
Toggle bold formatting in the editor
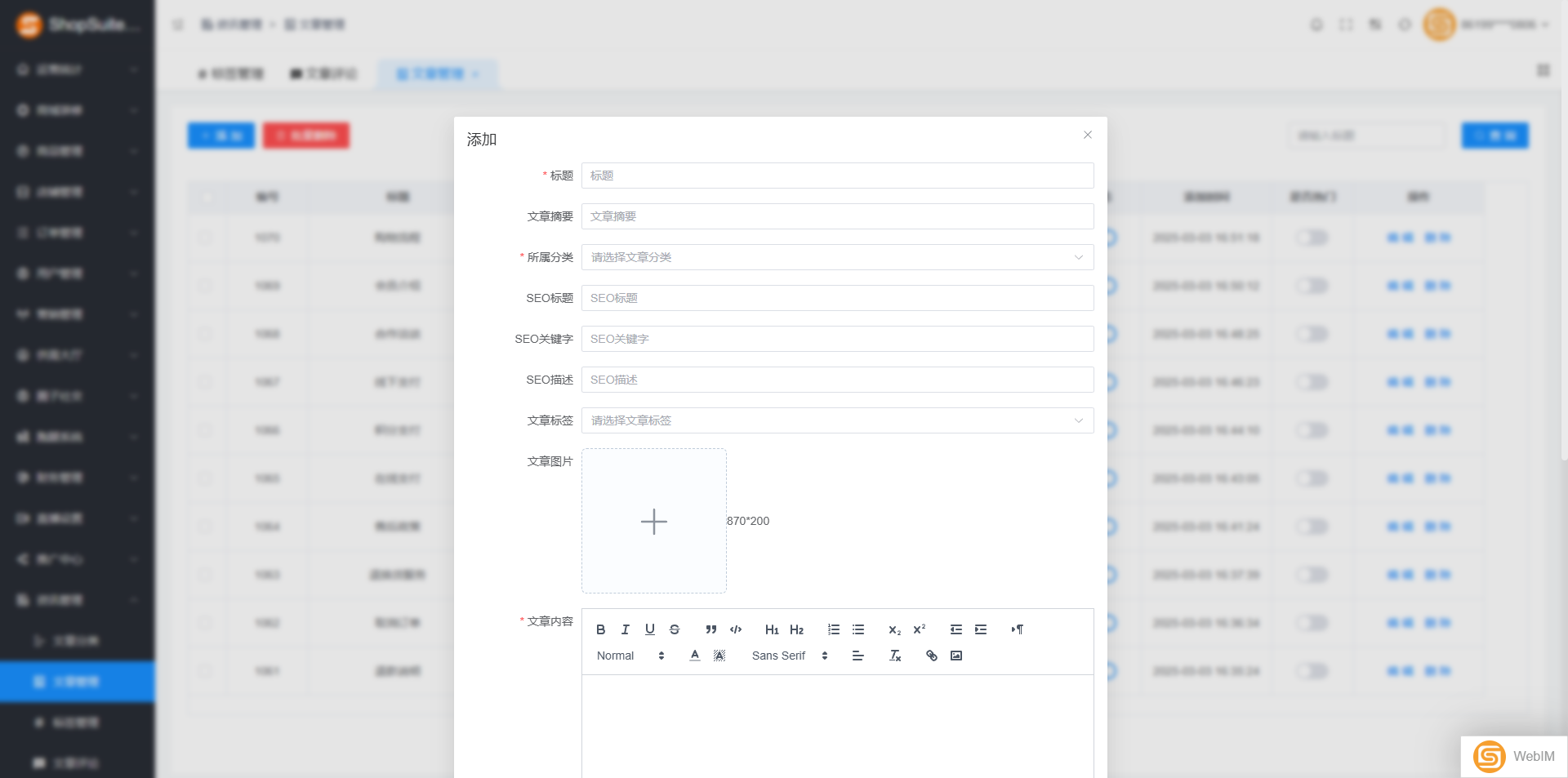600,629
